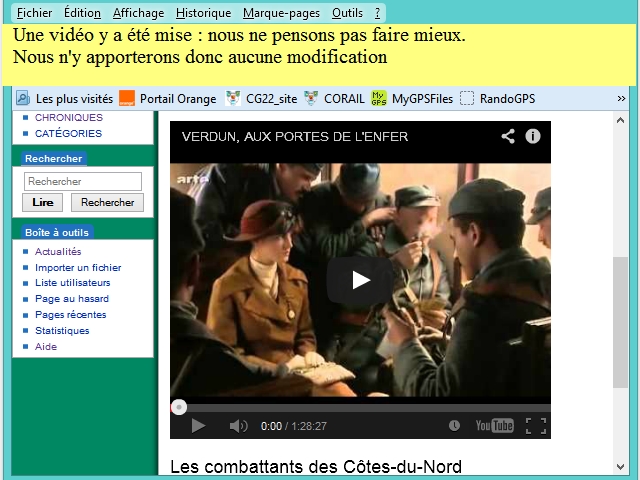640x480 pixels.
Task: Click the page scrollbar down arrow
Action: pyautogui.click(x=620, y=467)
